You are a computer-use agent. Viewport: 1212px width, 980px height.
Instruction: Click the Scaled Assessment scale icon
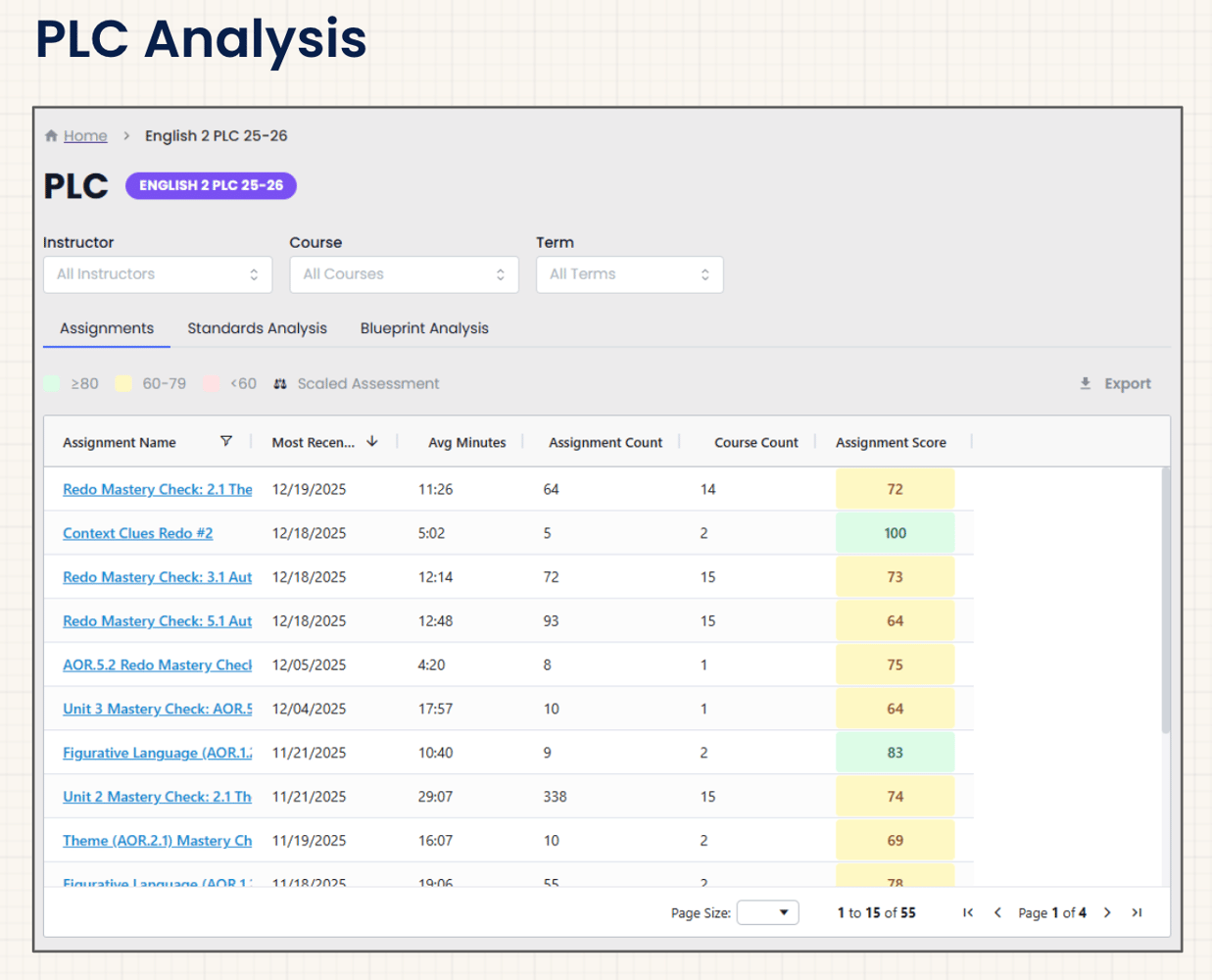click(x=280, y=384)
